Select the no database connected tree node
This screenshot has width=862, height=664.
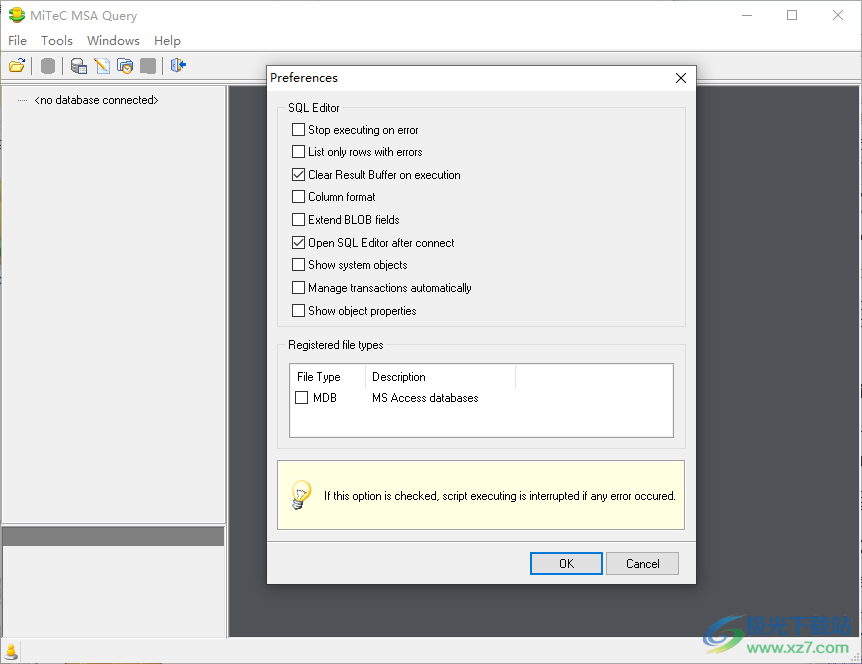coord(96,100)
